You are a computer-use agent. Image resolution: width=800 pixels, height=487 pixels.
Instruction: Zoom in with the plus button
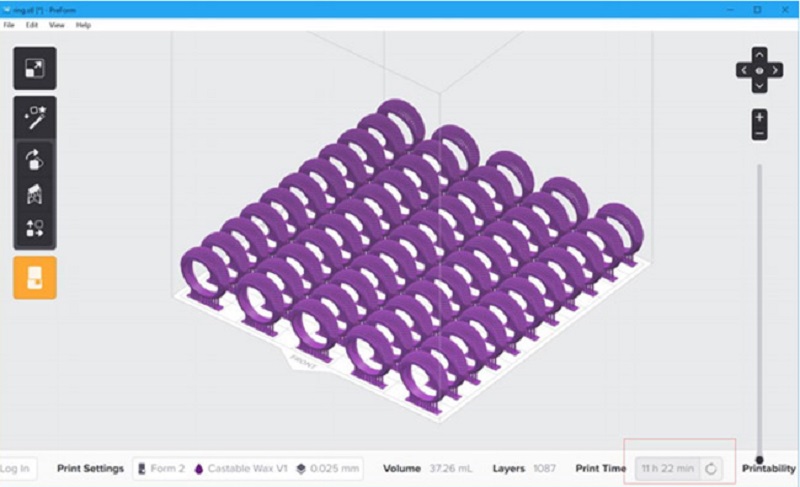(x=760, y=117)
